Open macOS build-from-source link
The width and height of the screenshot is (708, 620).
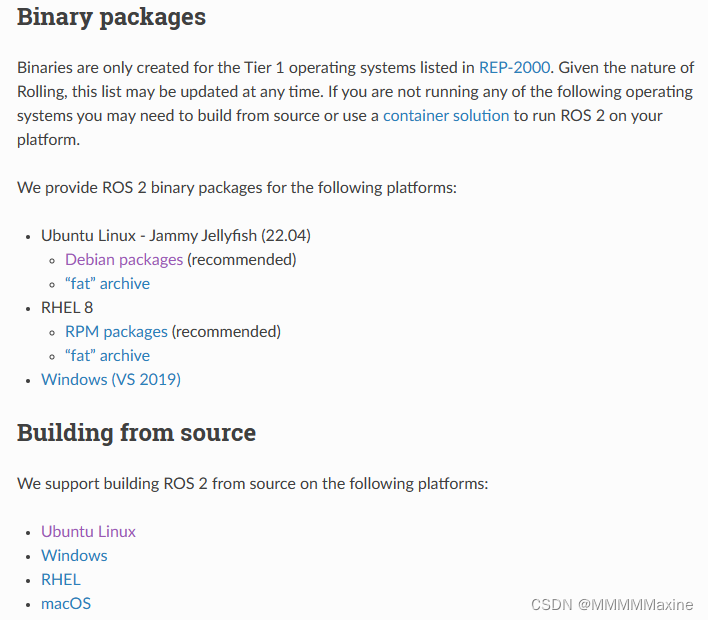pyautogui.click(x=66, y=603)
